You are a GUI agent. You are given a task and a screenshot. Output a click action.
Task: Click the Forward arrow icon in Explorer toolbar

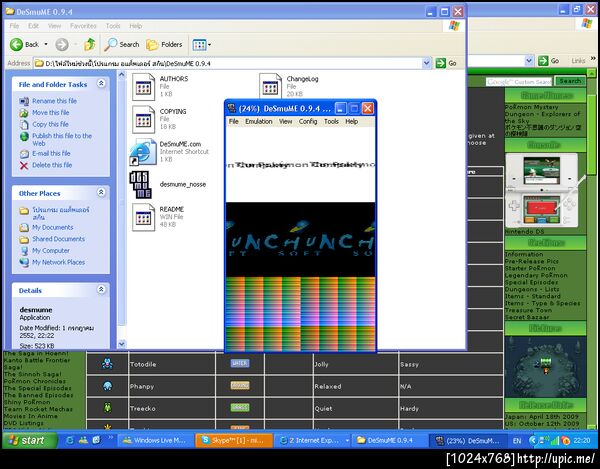[x=62, y=45]
